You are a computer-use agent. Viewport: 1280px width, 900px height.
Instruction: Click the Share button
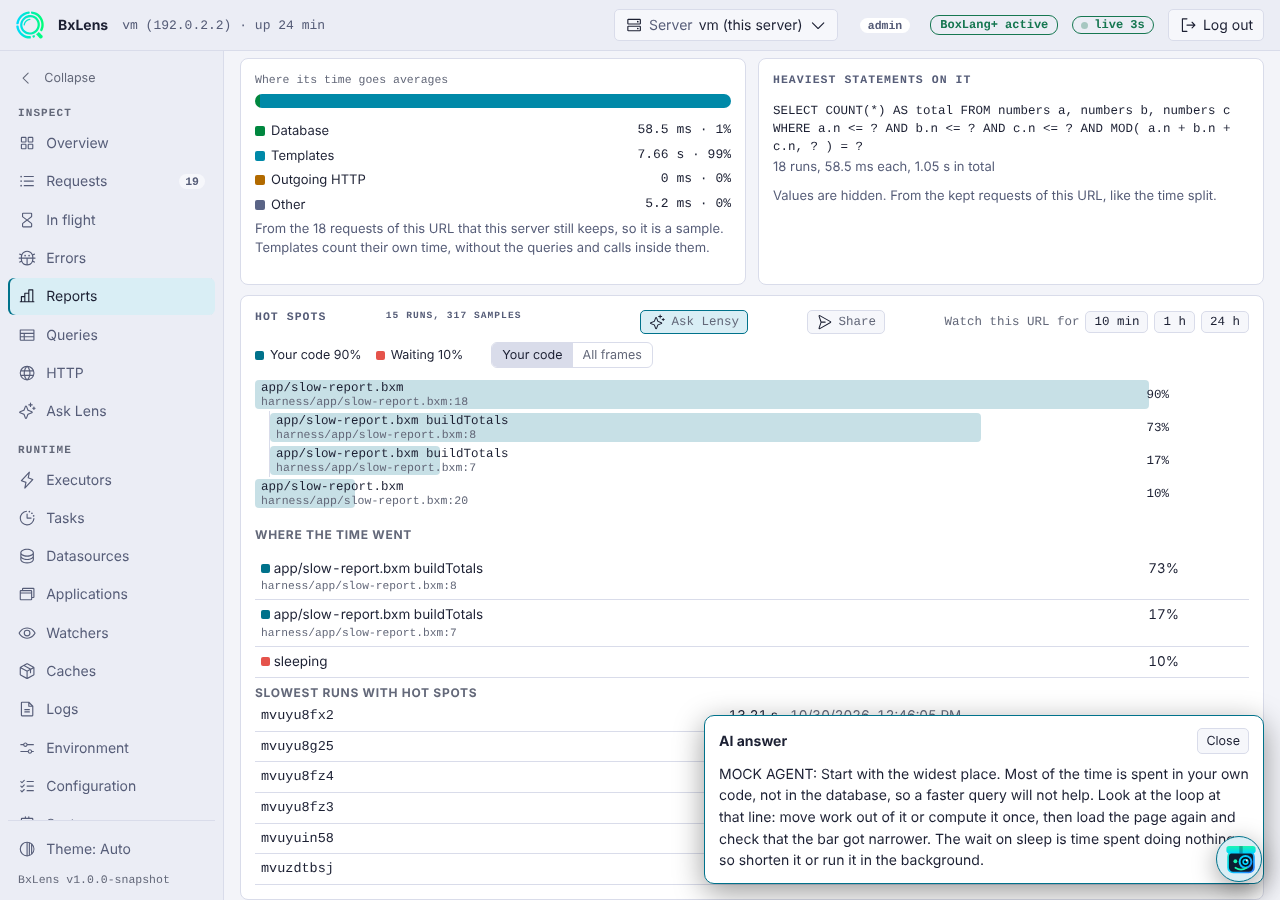(x=846, y=322)
